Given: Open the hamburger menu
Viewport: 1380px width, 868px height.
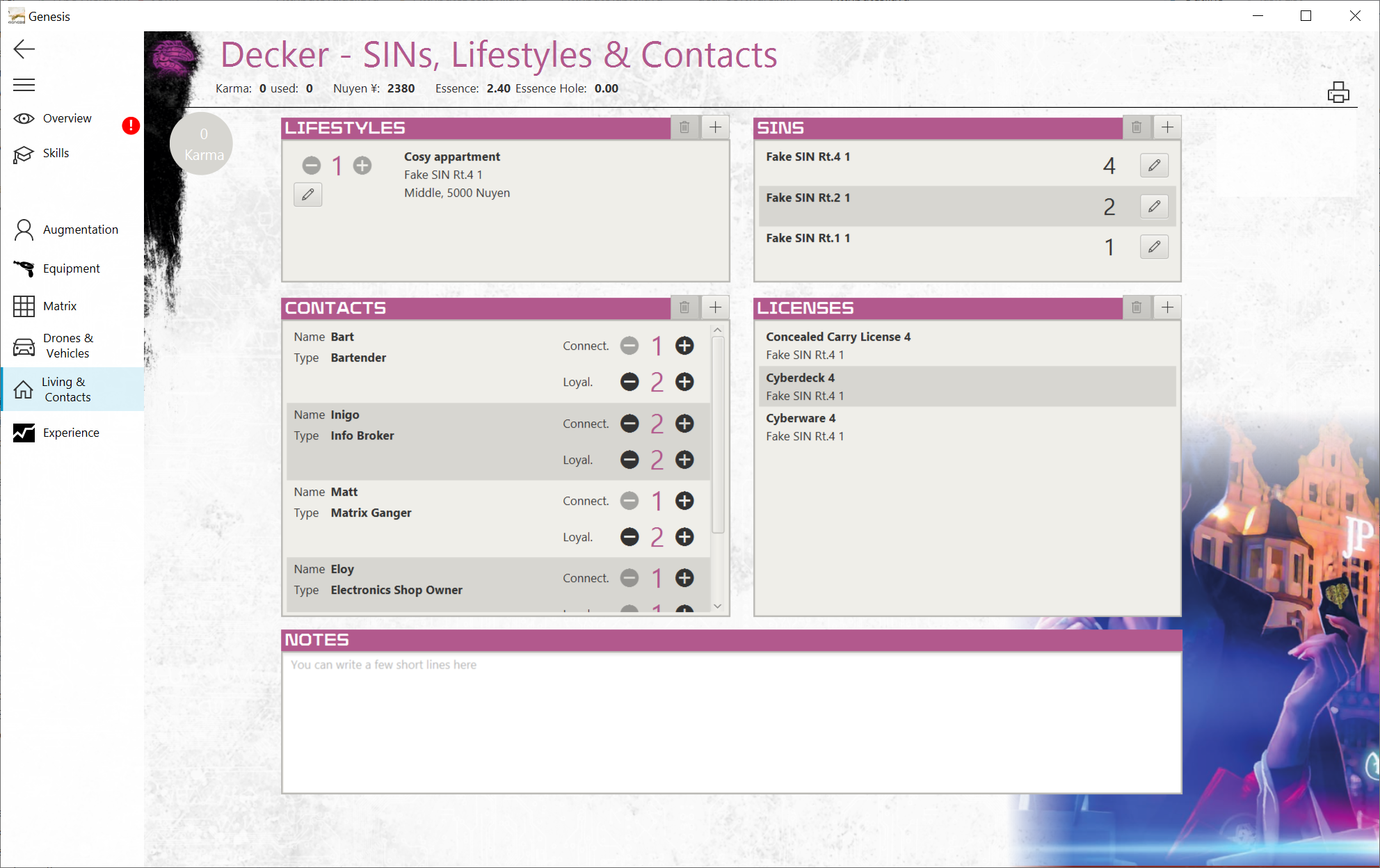Looking at the screenshot, I should [x=24, y=85].
